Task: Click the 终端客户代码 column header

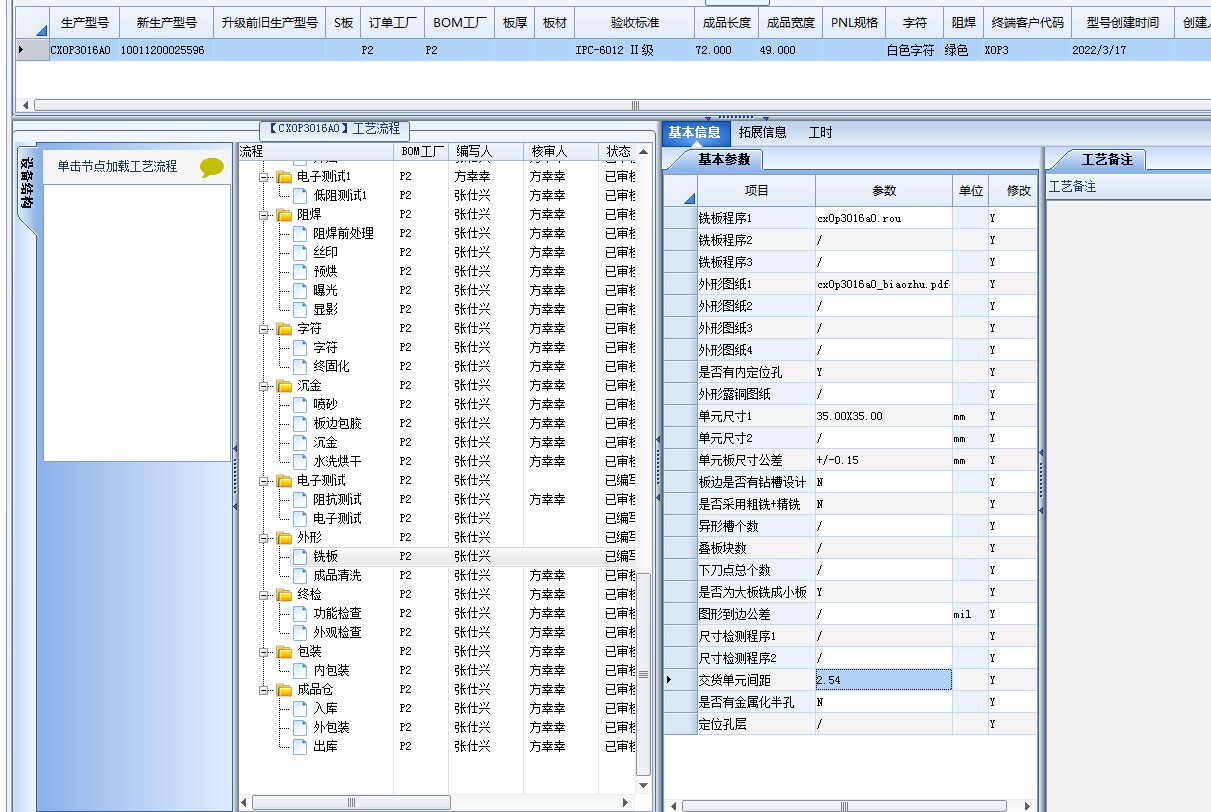Action: [1027, 22]
